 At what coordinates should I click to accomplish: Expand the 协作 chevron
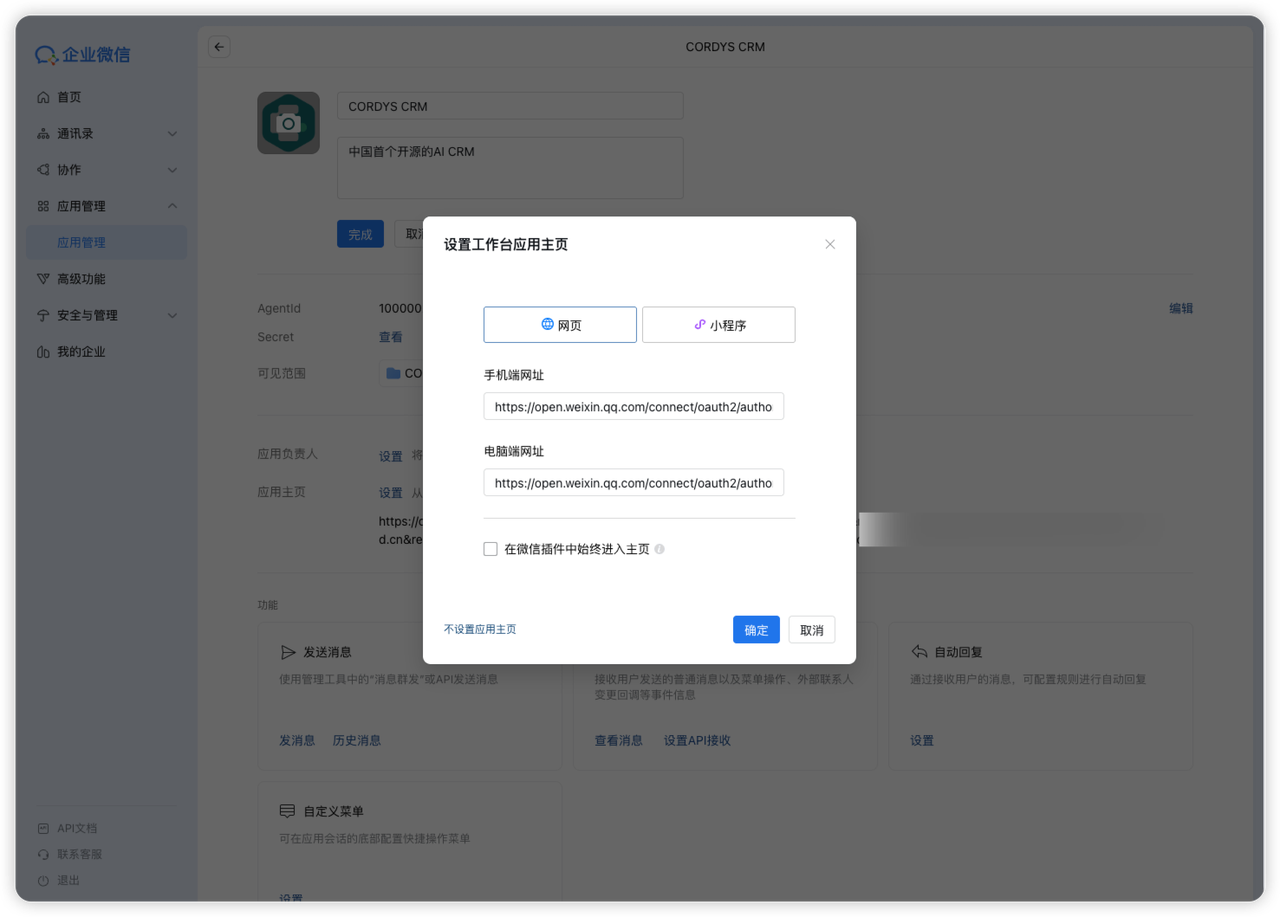[x=172, y=170]
